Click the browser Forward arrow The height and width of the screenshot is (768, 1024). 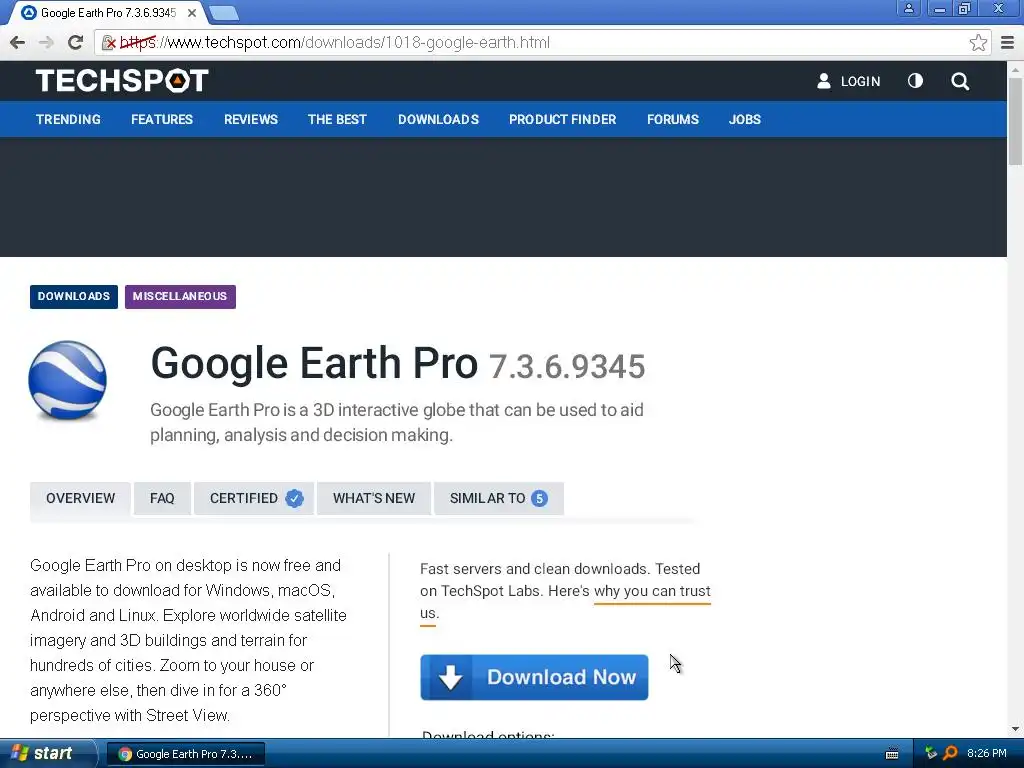pyautogui.click(x=46, y=42)
